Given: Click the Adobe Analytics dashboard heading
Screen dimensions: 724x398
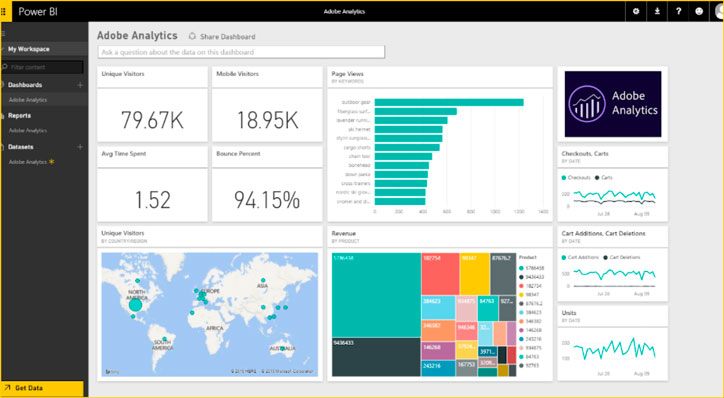Looking at the screenshot, I should pyautogui.click(x=137, y=36).
